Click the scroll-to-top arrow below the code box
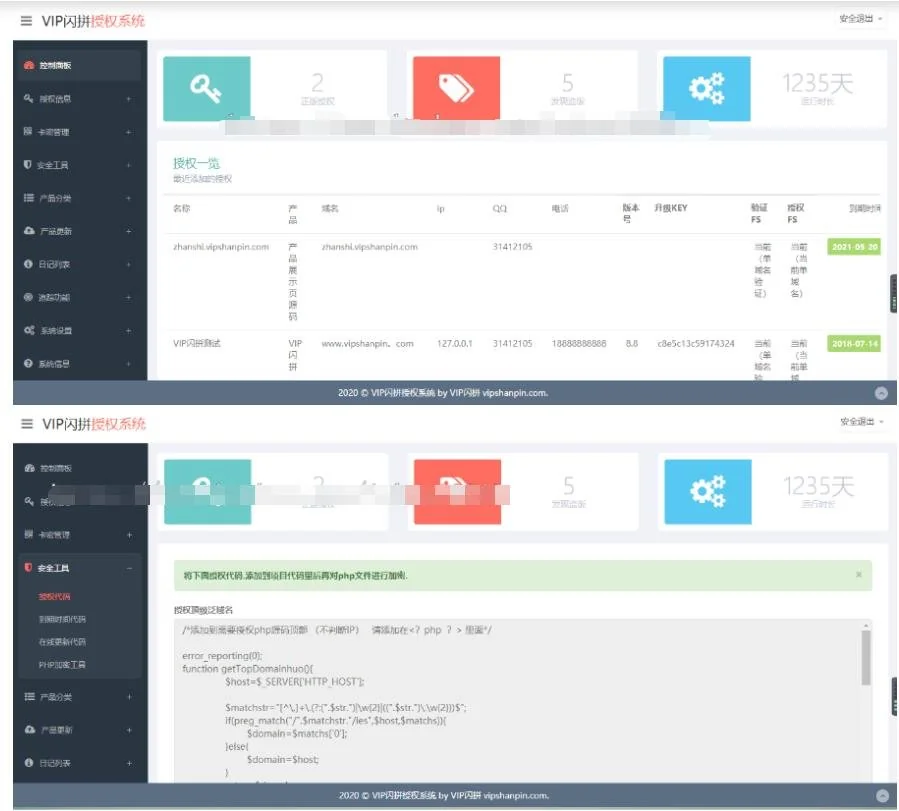The height and width of the screenshot is (811, 899). (x=881, y=796)
